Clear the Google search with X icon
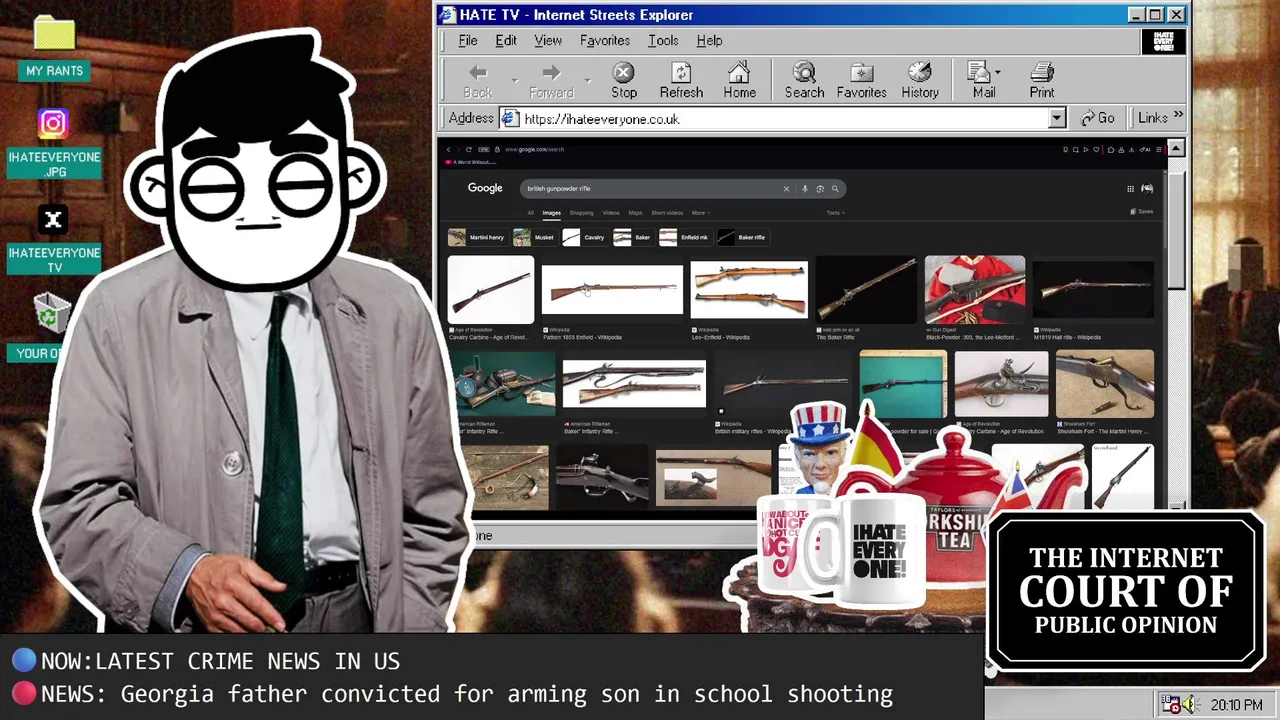 (786, 188)
